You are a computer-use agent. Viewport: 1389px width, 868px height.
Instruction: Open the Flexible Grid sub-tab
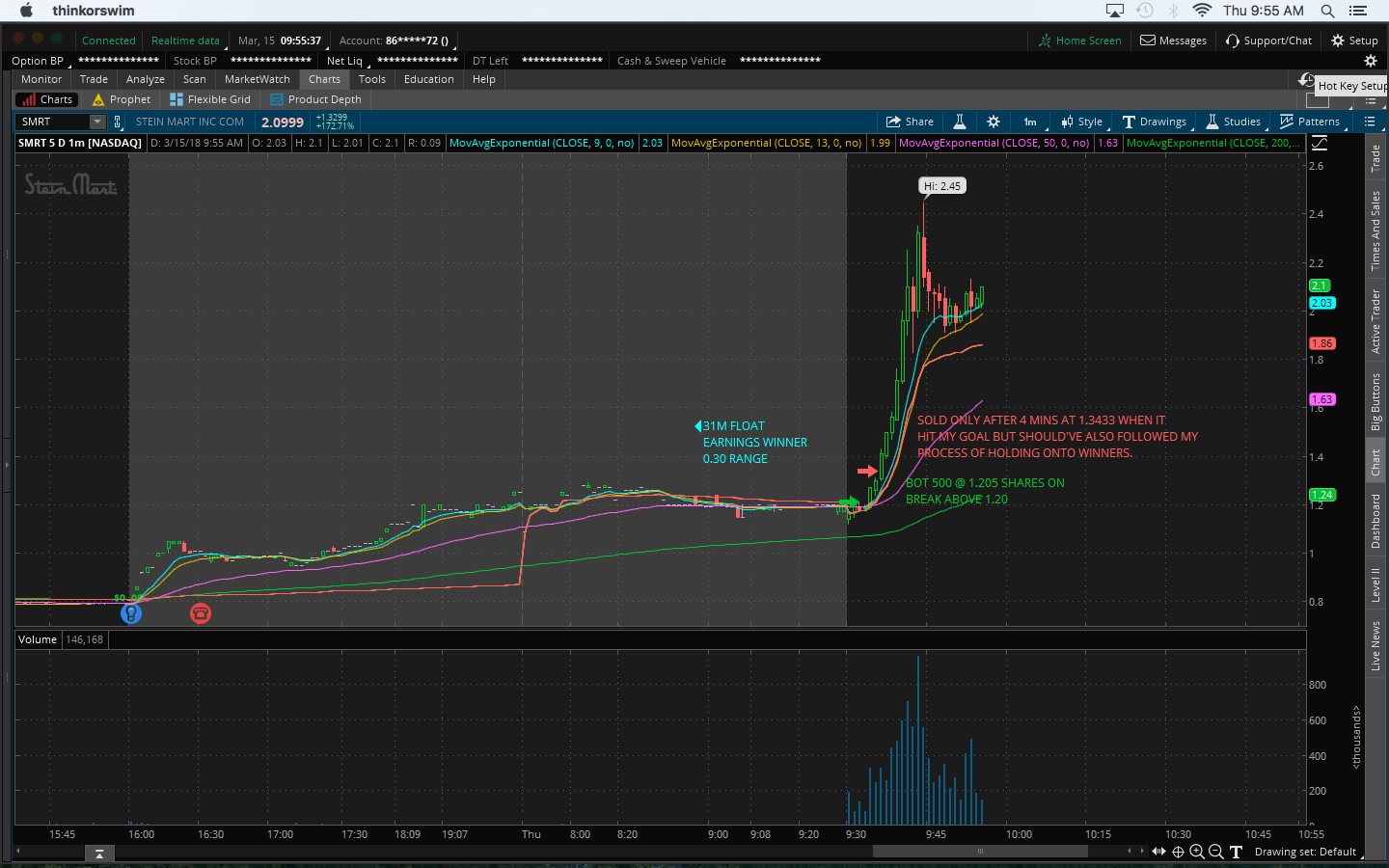point(210,99)
